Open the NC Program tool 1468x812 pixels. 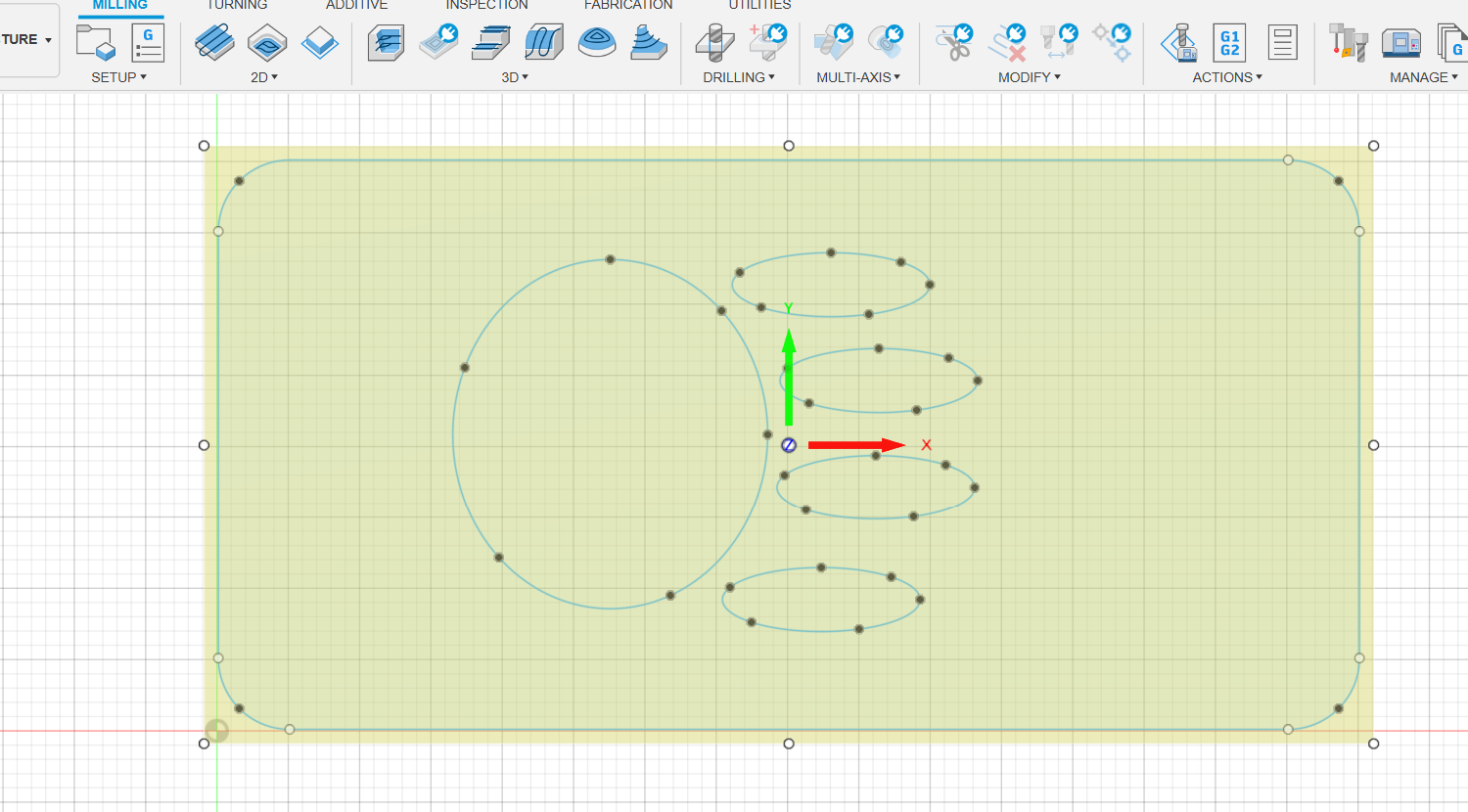pyautogui.click(x=148, y=43)
